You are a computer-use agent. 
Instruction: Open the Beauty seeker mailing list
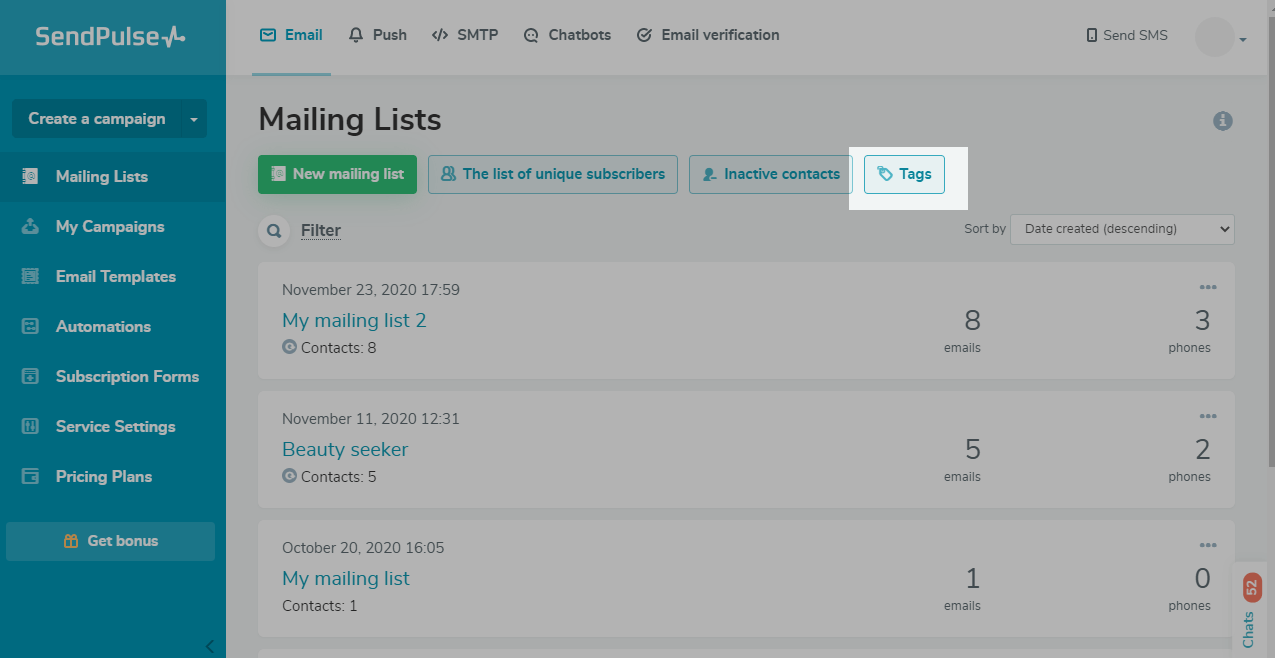(x=345, y=449)
